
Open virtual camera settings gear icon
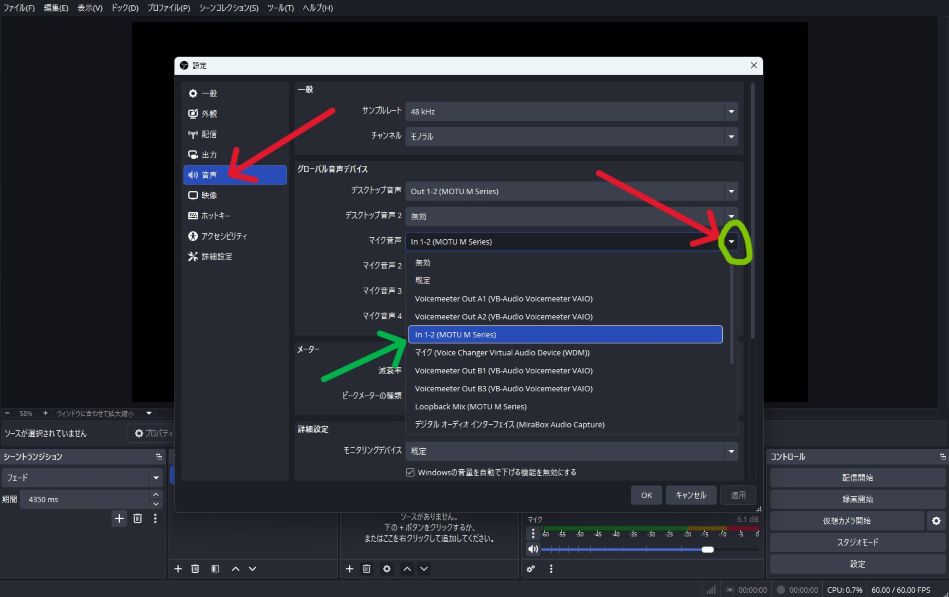[936, 521]
